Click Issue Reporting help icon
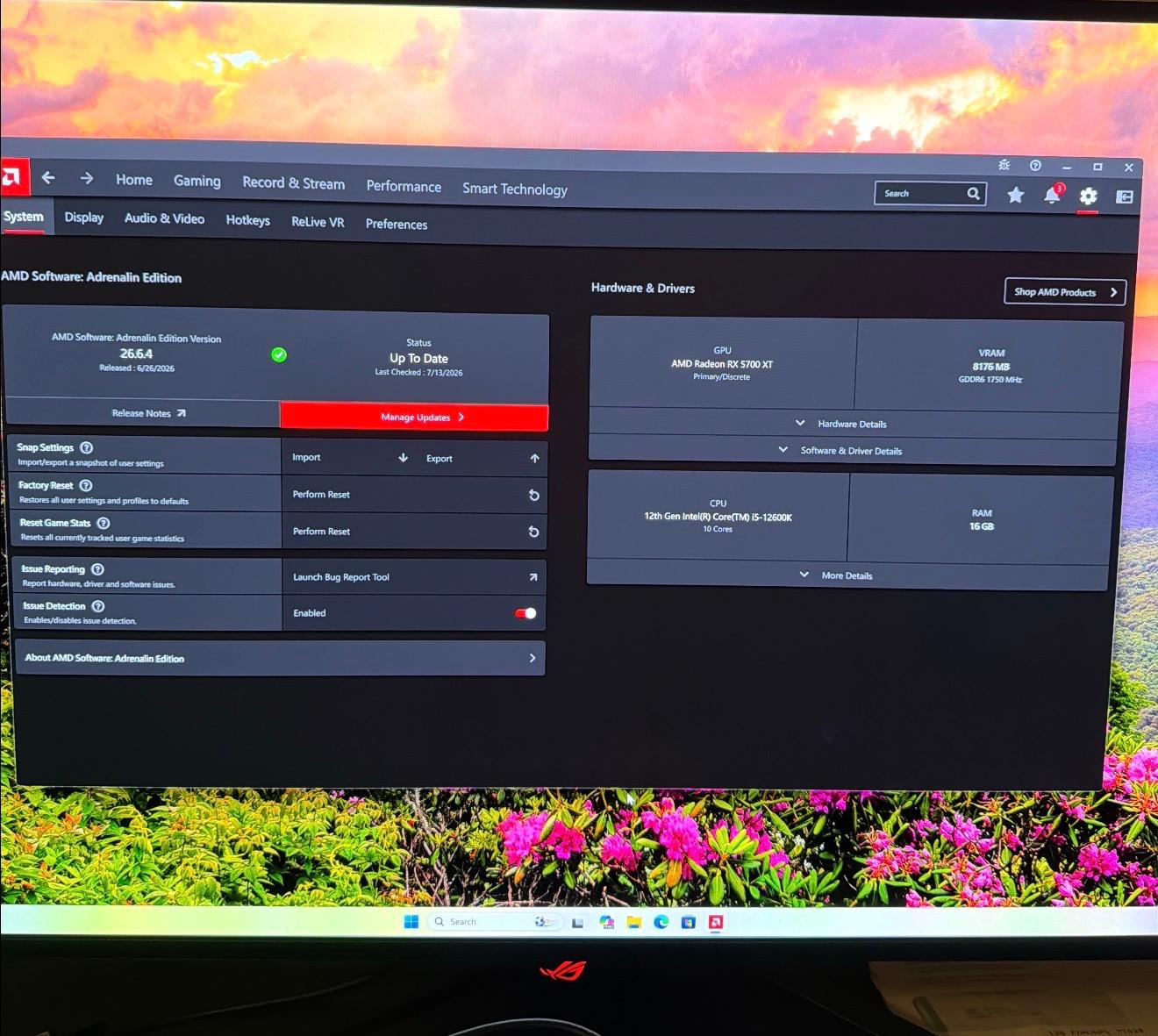The width and height of the screenshot is (1158, 1036). click(x=97, y=569)
